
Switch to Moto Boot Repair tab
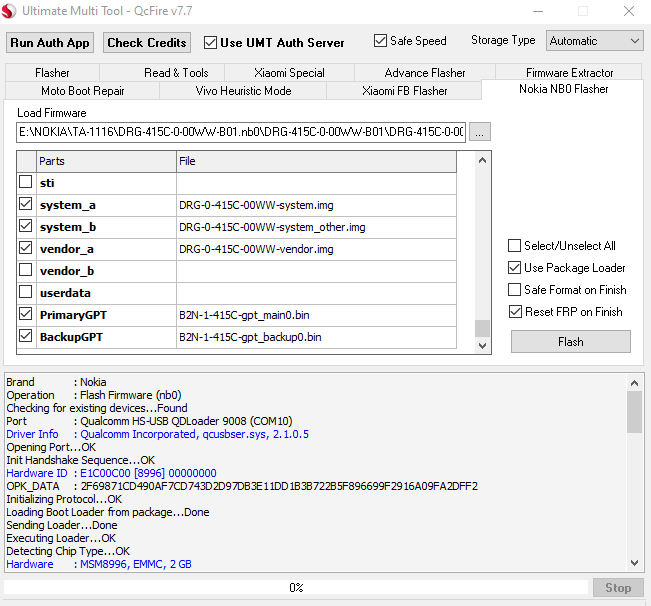[x=83, y=90]
